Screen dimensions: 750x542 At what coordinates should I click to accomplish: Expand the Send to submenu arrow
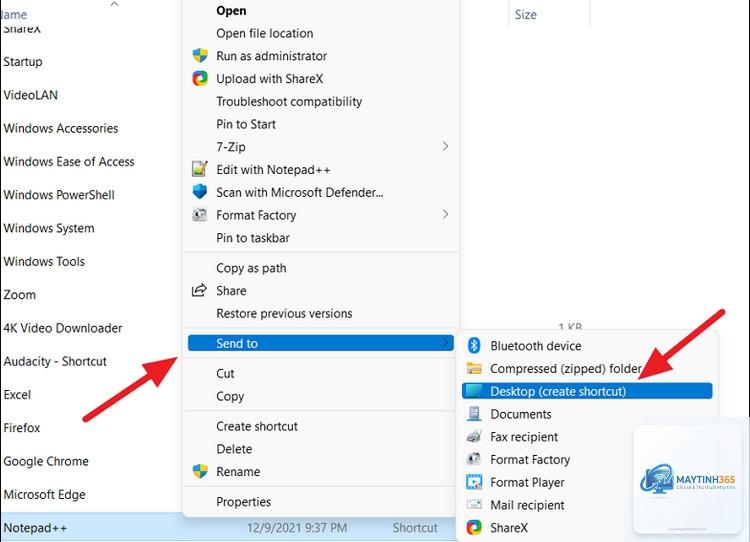click(445, 343)
